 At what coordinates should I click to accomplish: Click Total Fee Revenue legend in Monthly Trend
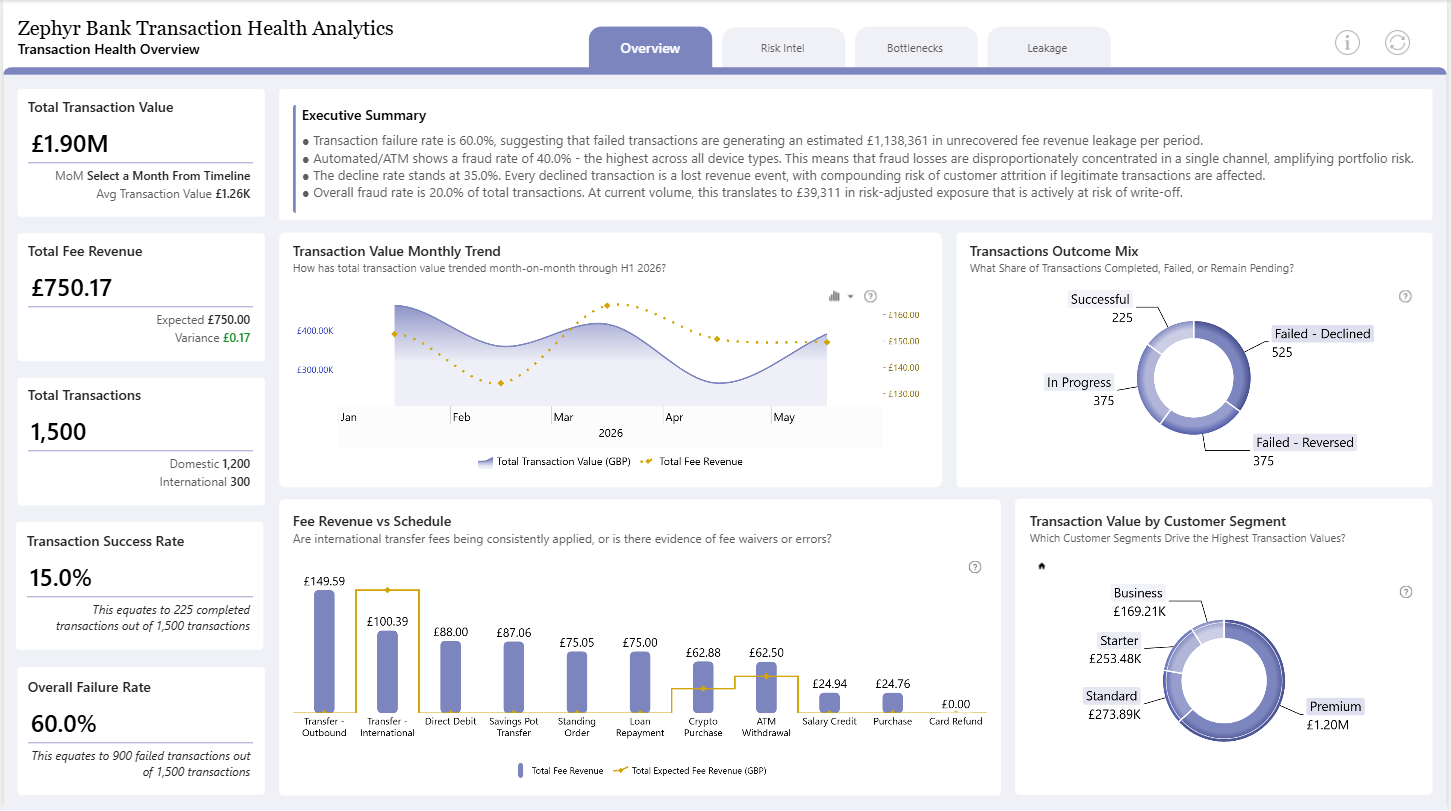[692, 462]
